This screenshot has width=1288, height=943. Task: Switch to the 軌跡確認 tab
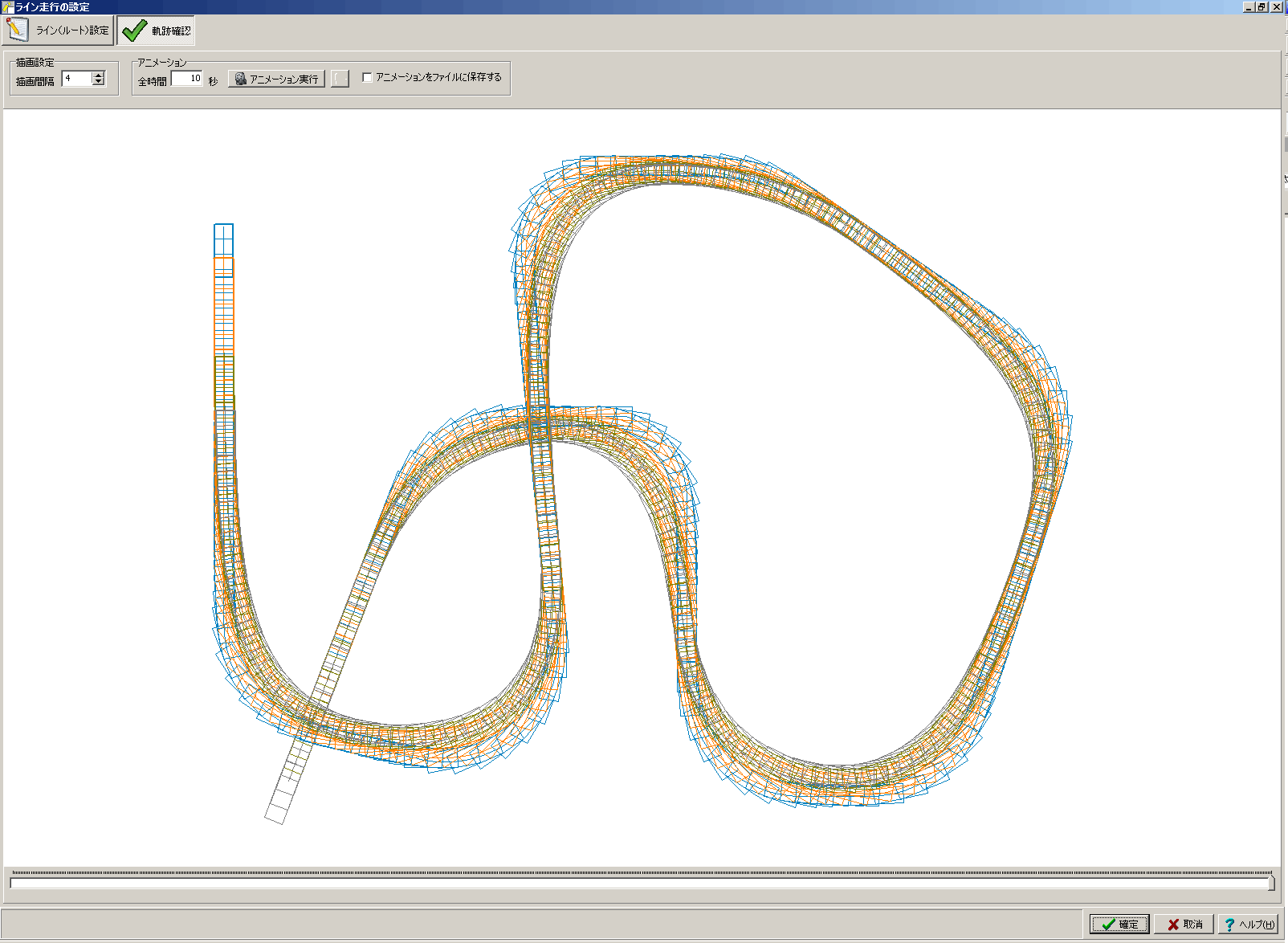[156, 31]
